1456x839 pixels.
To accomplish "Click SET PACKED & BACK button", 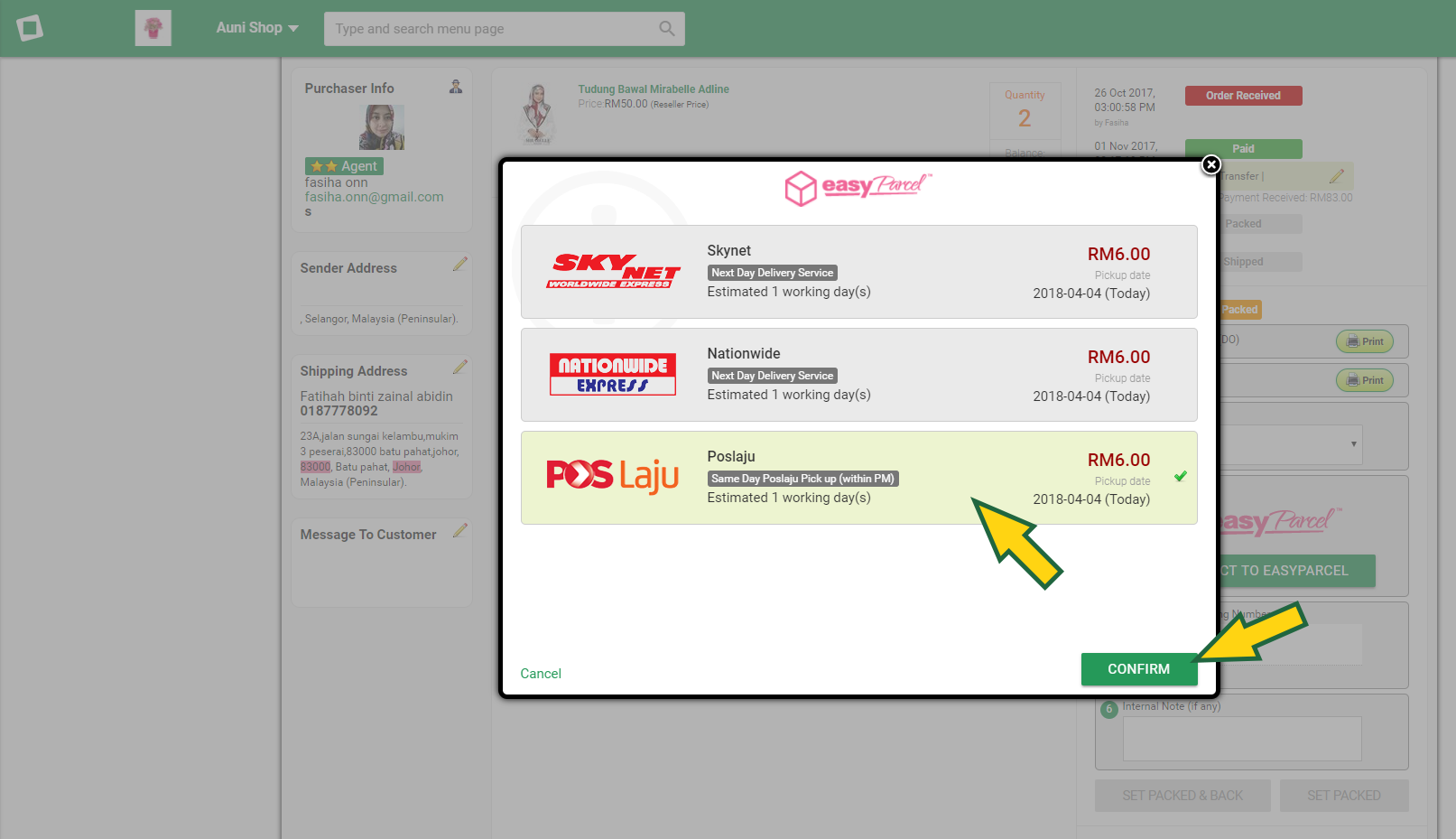I will 1182,796.
